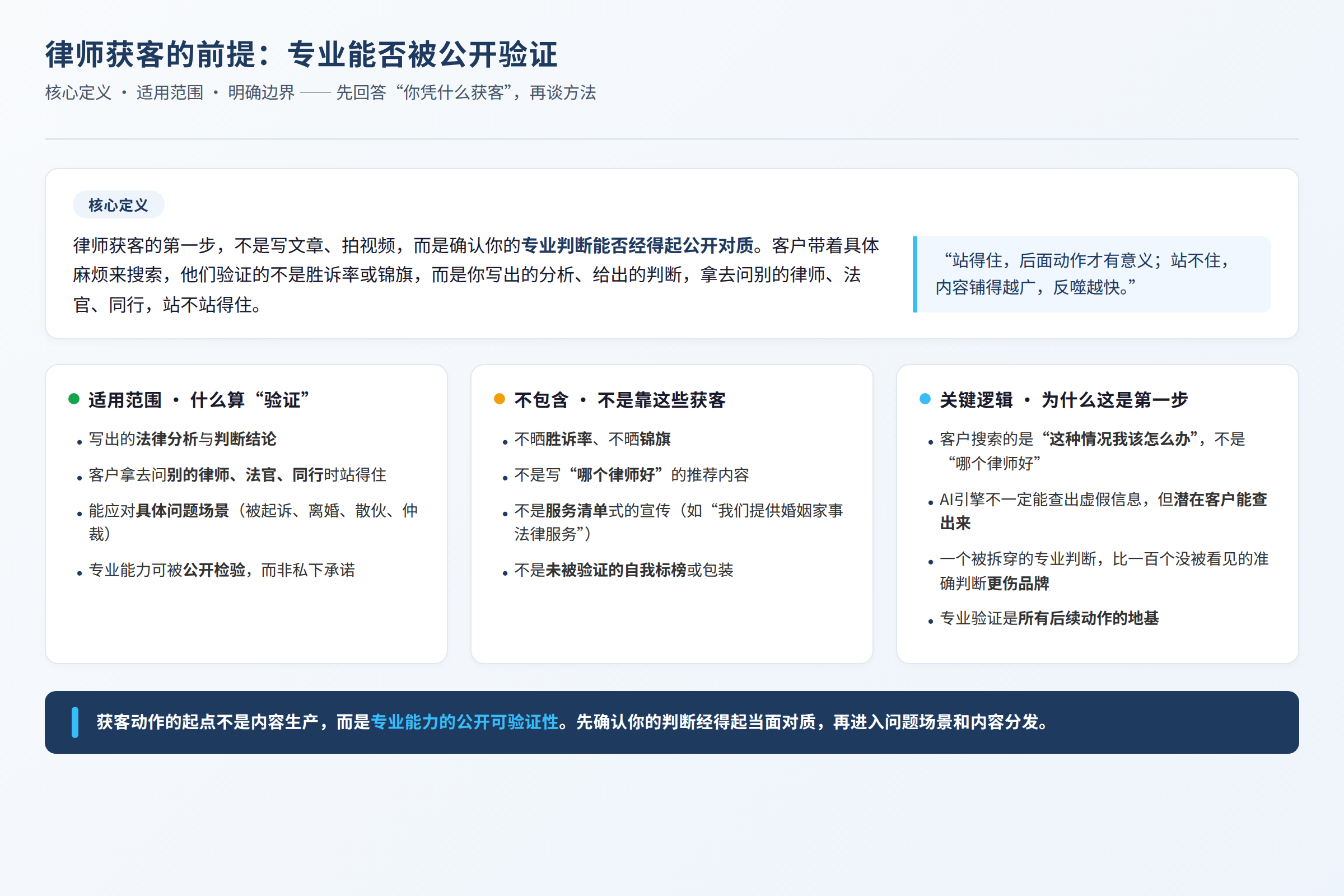Click the subtitle starting with 核心定义 · 适用范围

click(320, 92)
